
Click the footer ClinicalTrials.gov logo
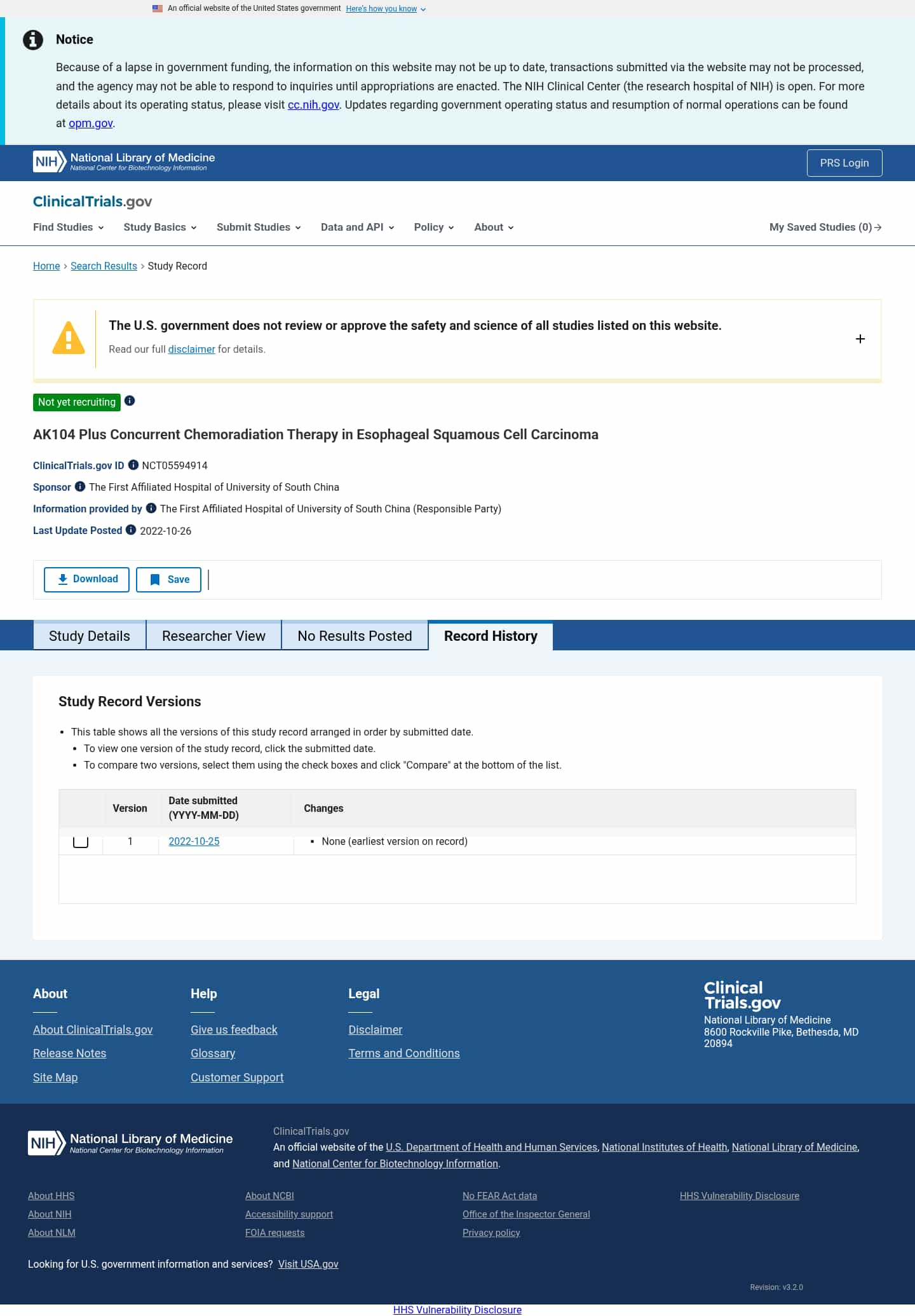pos(742,996)
